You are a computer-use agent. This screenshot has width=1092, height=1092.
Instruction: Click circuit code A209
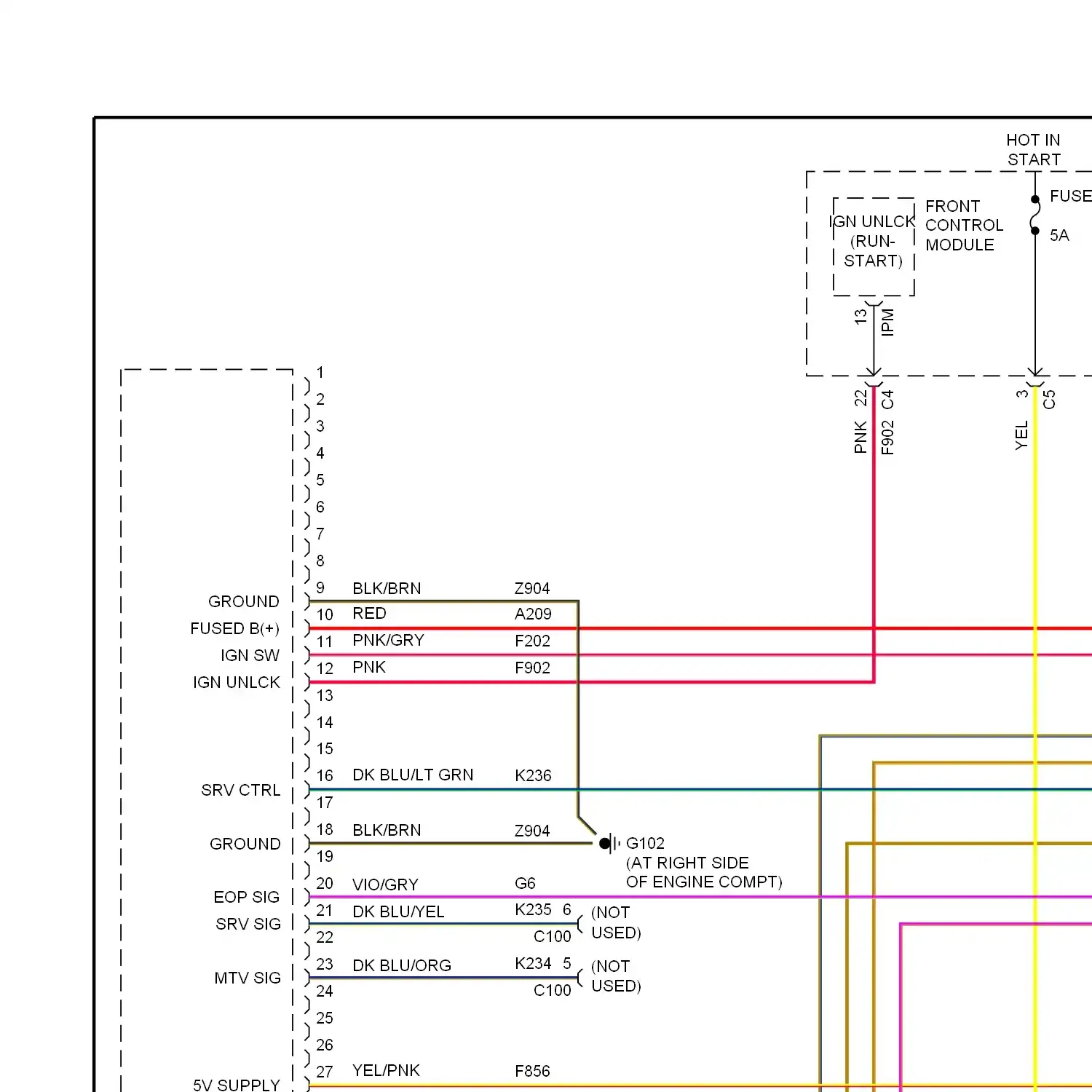(x=533, y=614)
